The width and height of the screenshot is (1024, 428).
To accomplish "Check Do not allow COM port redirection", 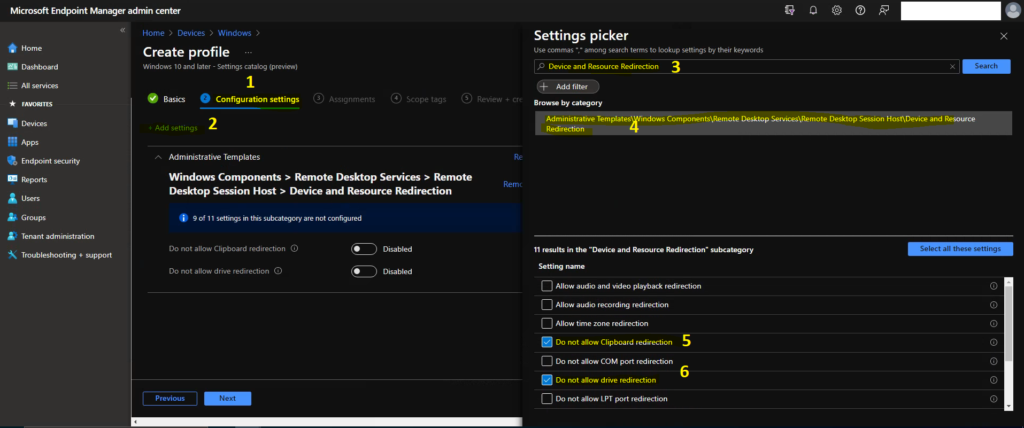I will pos(547,361).
